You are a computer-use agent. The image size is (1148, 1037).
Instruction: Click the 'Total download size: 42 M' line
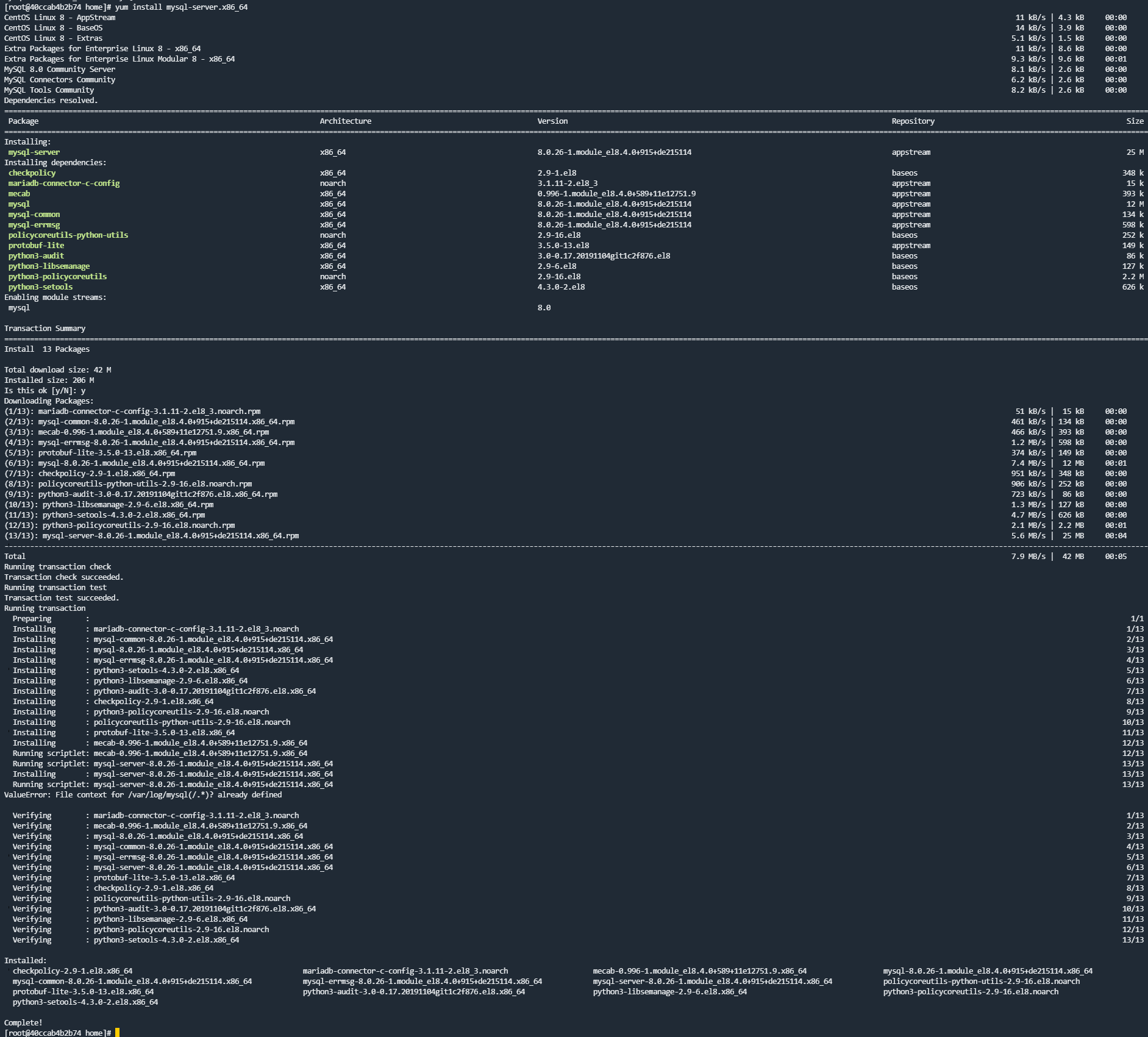click(x=57, y=370)
